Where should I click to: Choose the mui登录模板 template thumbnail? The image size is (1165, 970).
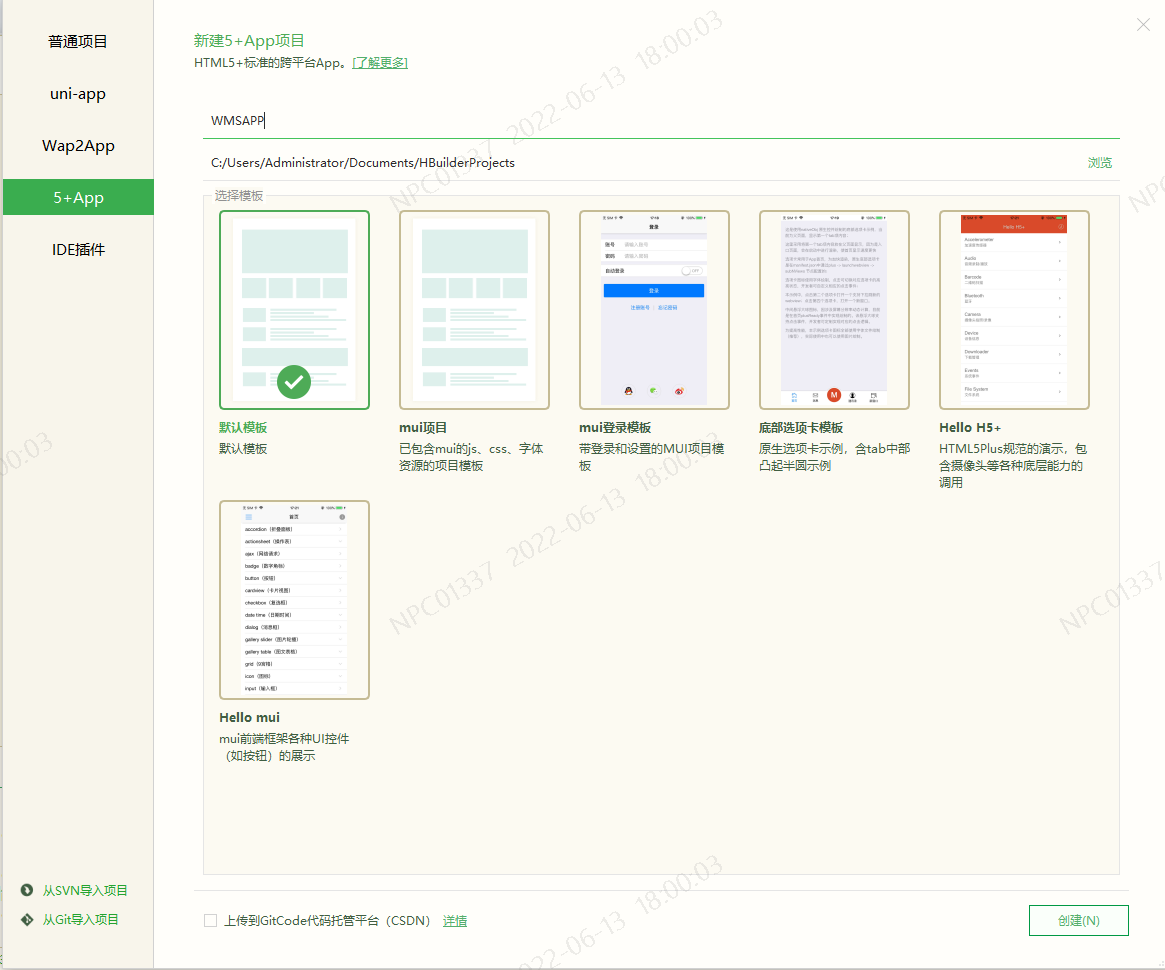654,310
